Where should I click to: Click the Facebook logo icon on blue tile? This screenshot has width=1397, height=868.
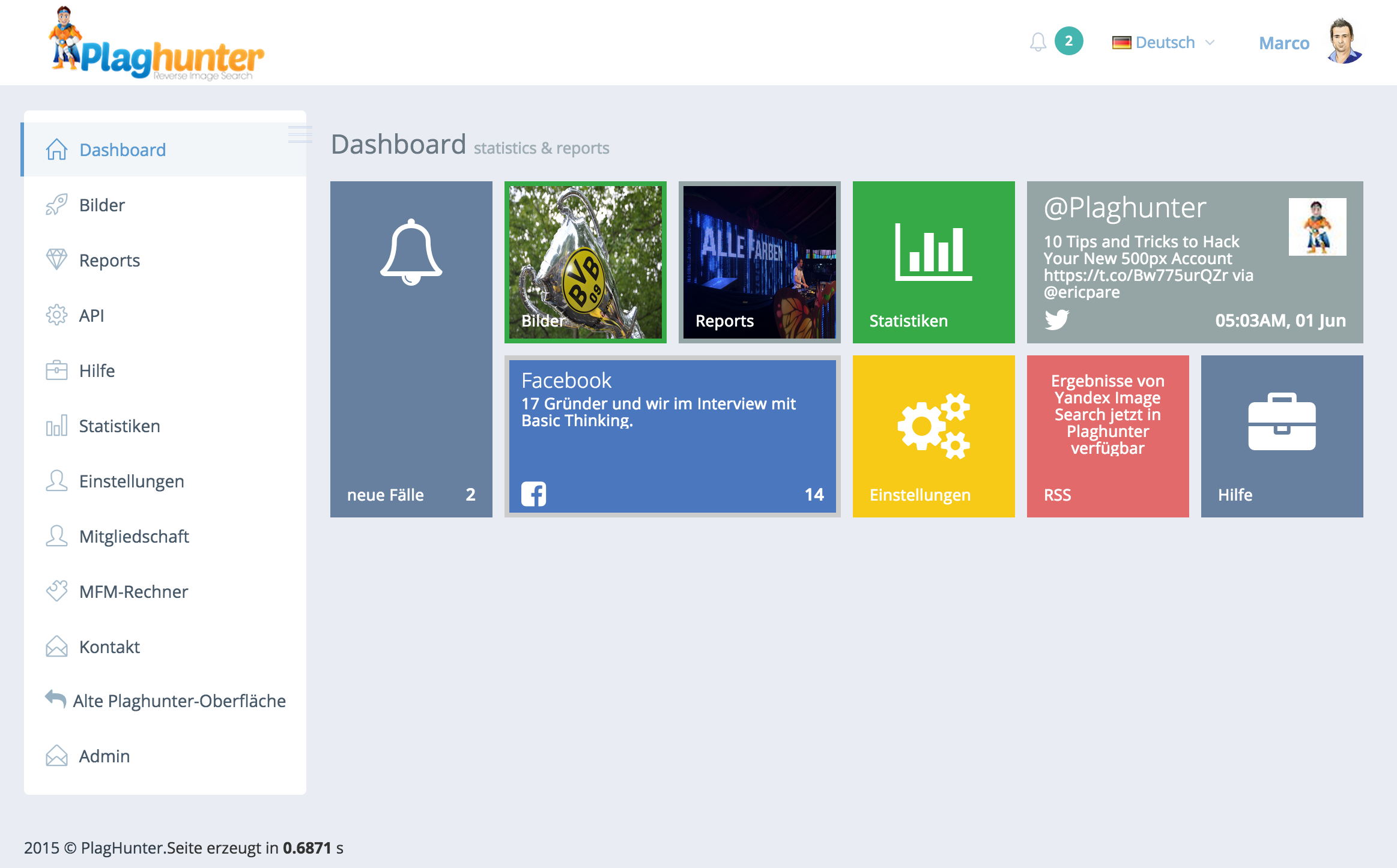(533, 494)
